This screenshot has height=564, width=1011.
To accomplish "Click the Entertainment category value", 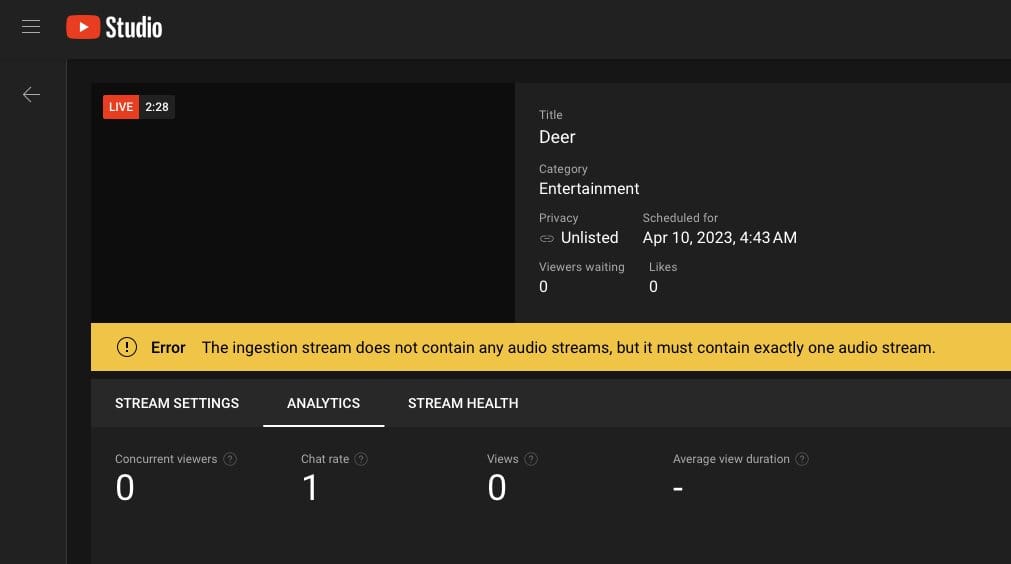I will tap(589, 188).
